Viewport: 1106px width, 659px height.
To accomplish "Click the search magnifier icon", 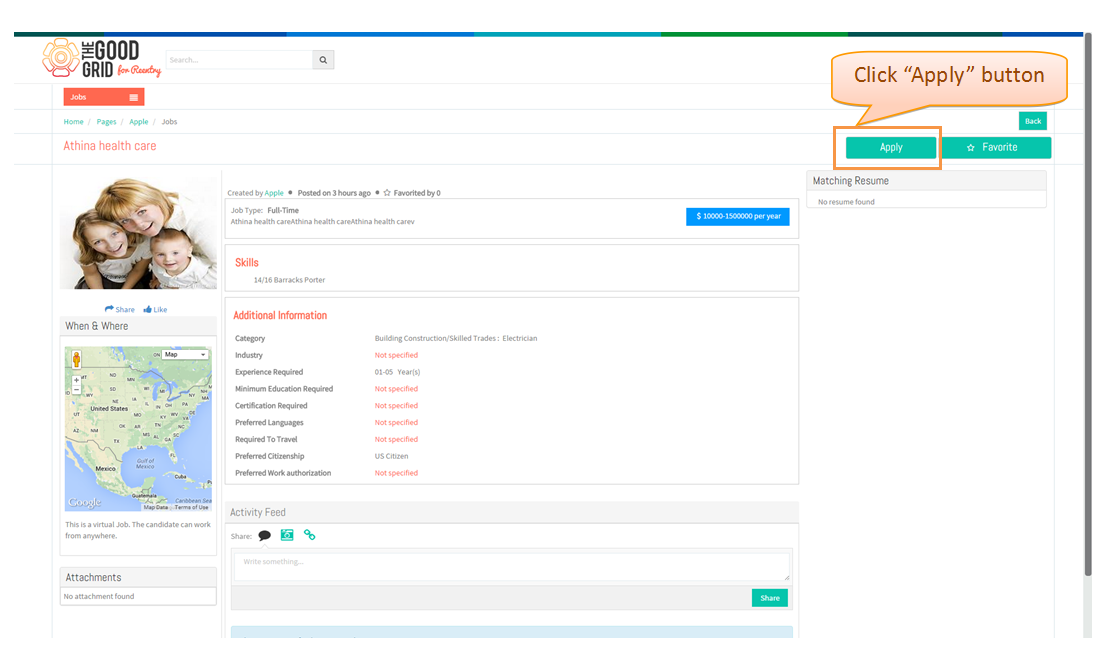I will point(323,60).
